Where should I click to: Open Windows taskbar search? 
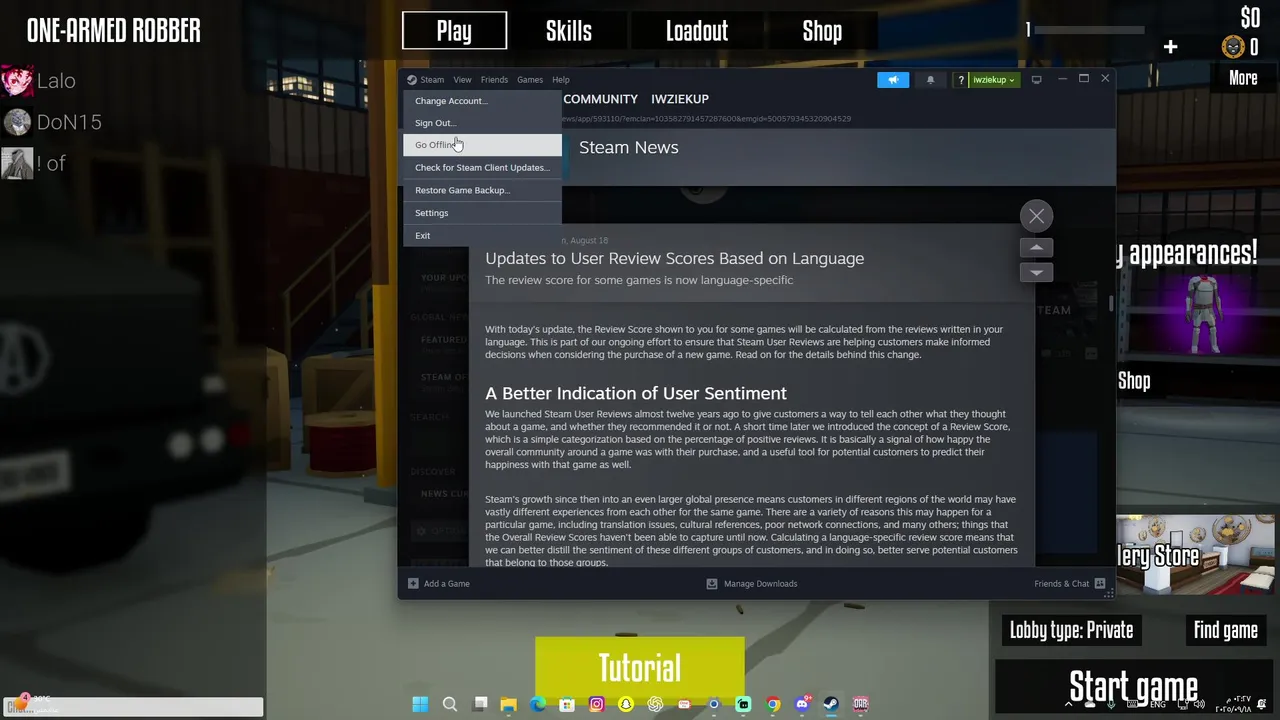(450, 704)
